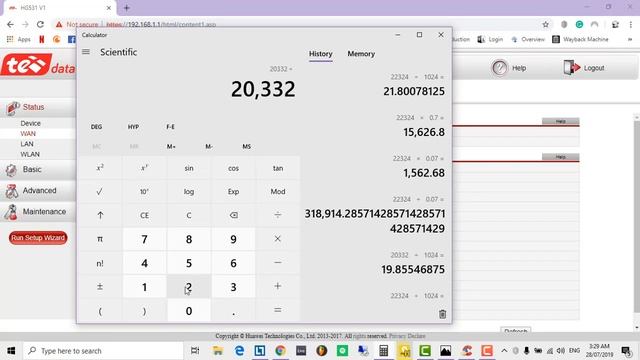
Task: Select the divide operator key
Action: 278,215
